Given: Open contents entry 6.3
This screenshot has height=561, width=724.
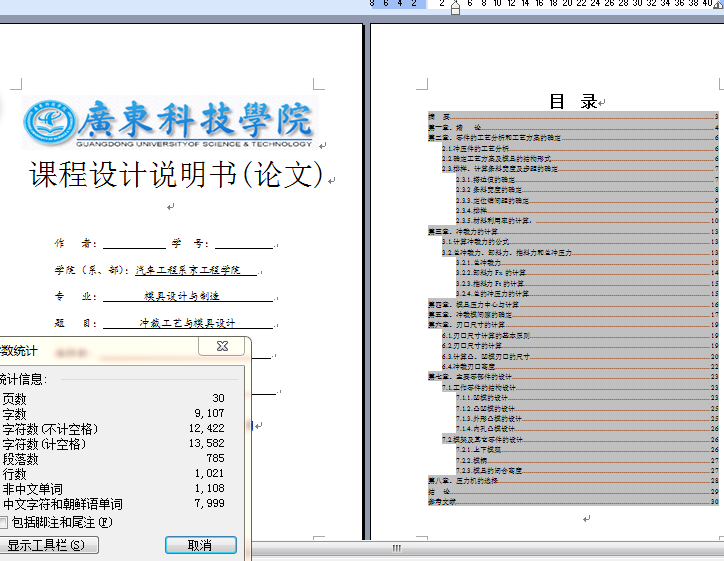Looking at the screenshot, I should pyautogui.click(x=580, y=356).
